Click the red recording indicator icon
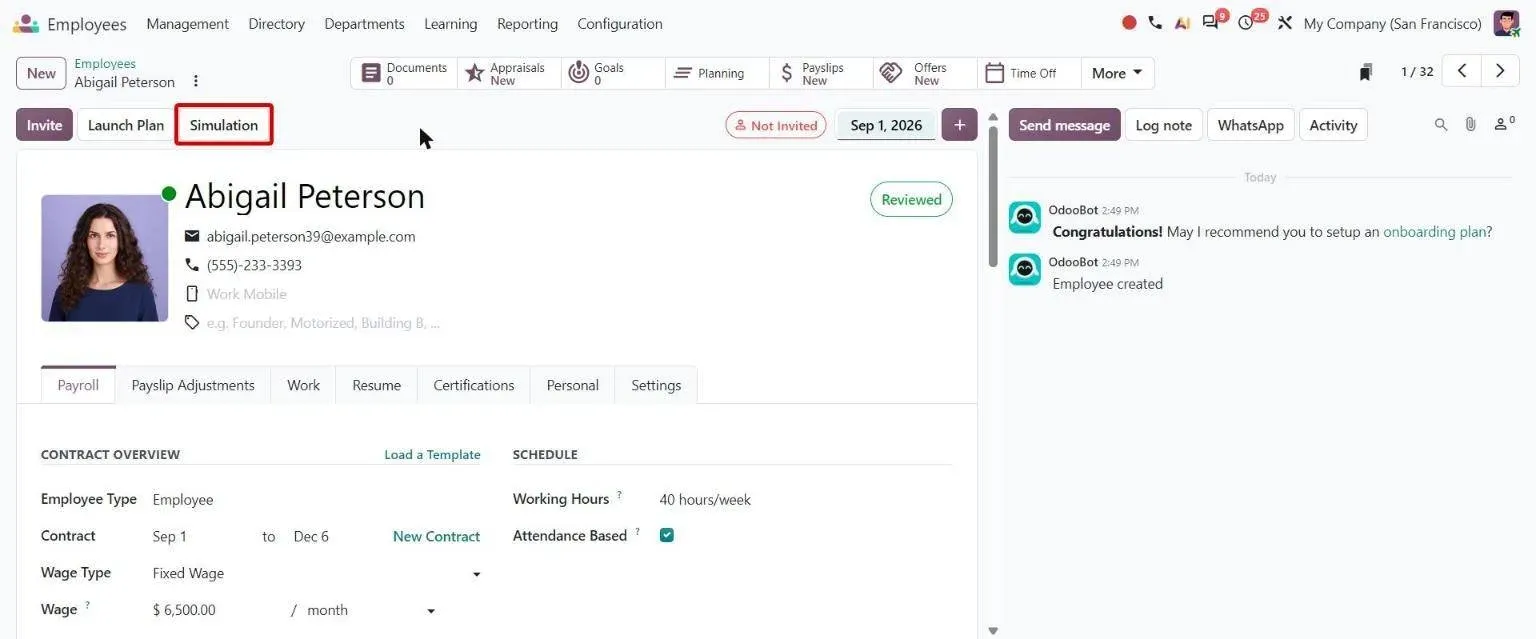The width and height of the screenshot is (1536, 639). (x=1129, y=23)
